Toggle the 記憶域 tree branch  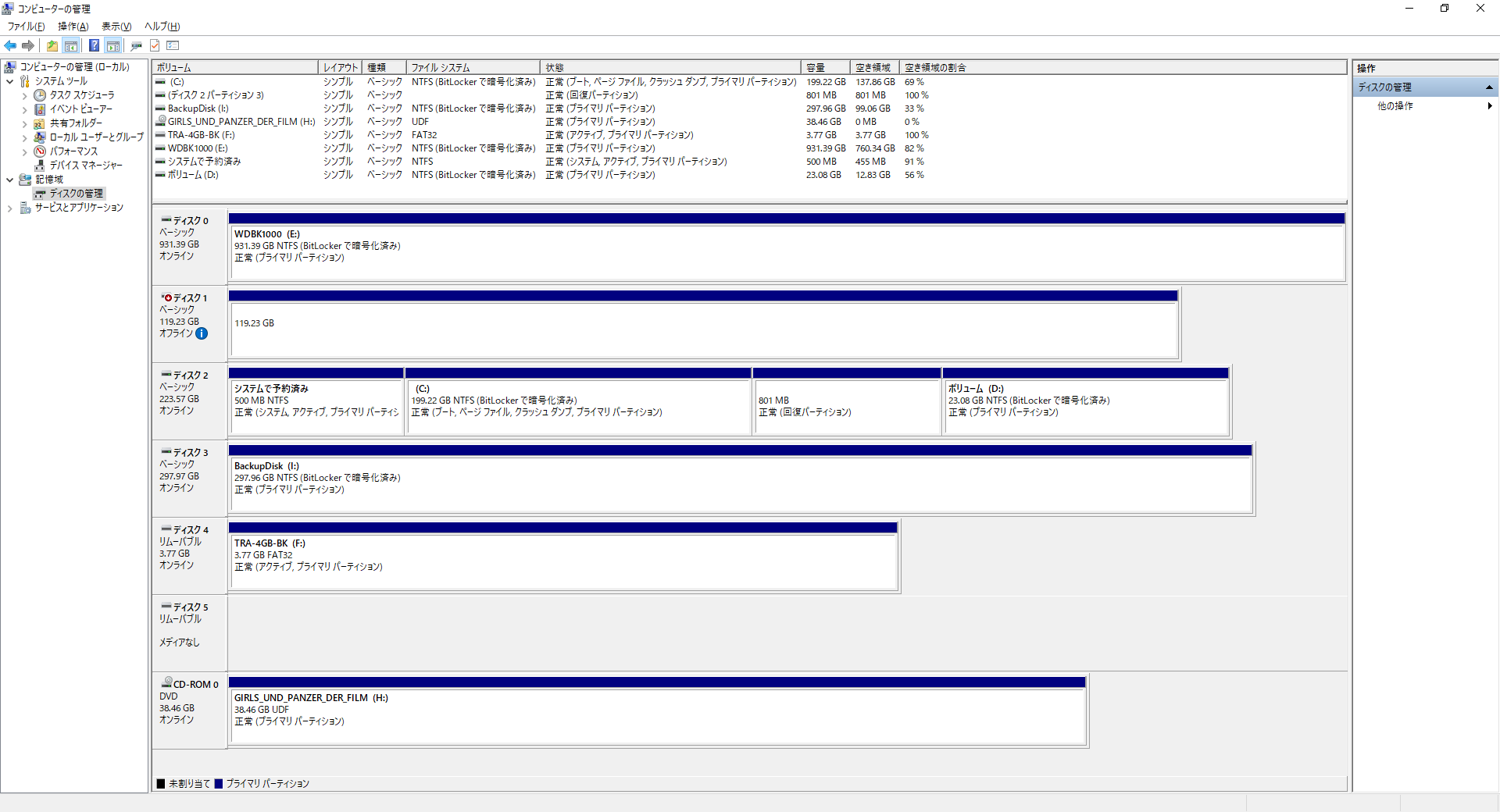(x=10, y=179)
